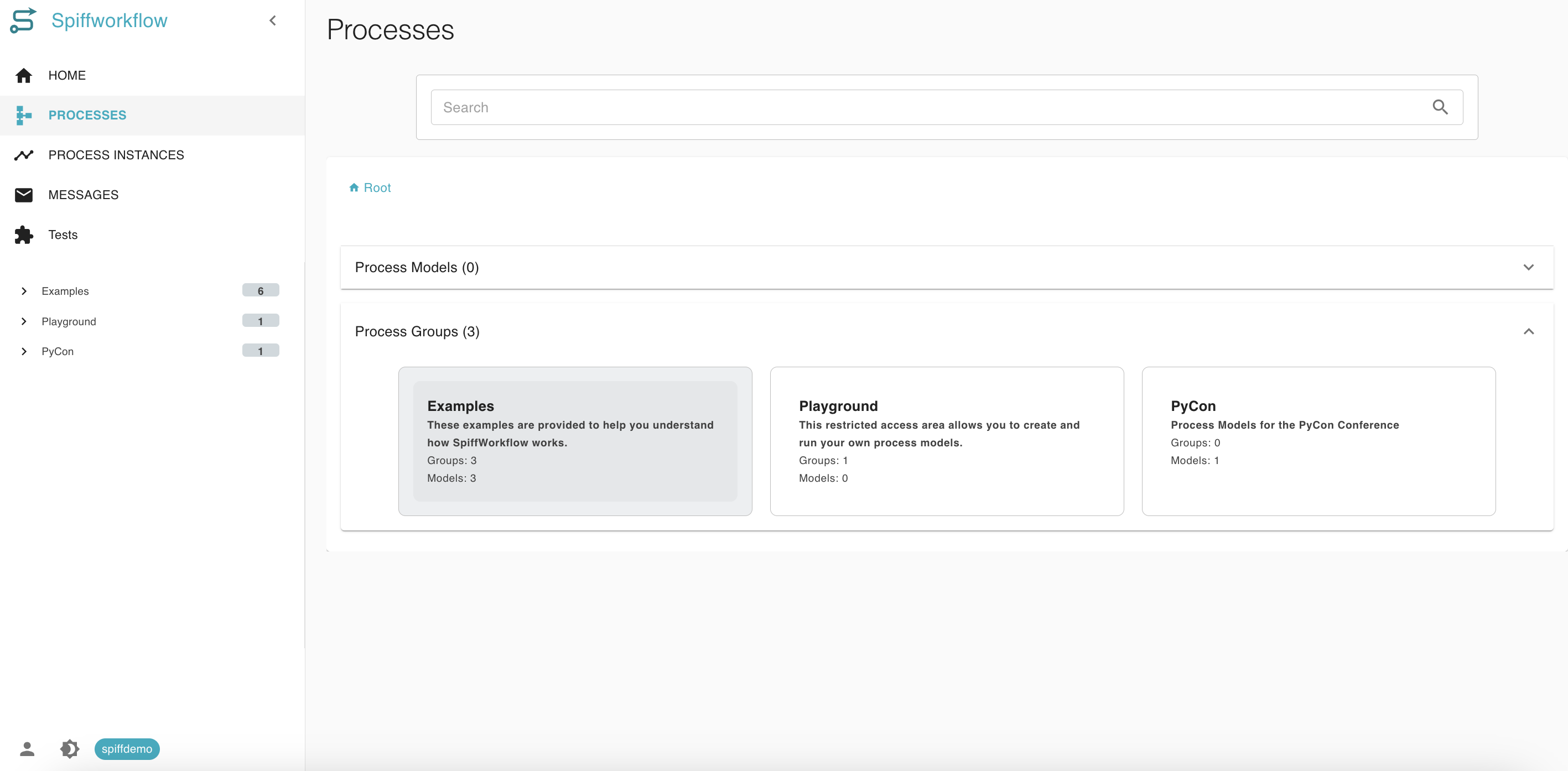The image size is (1568, 771).
Task: Click the Root breadcrumb link
Action: click(x=377, y=187)
